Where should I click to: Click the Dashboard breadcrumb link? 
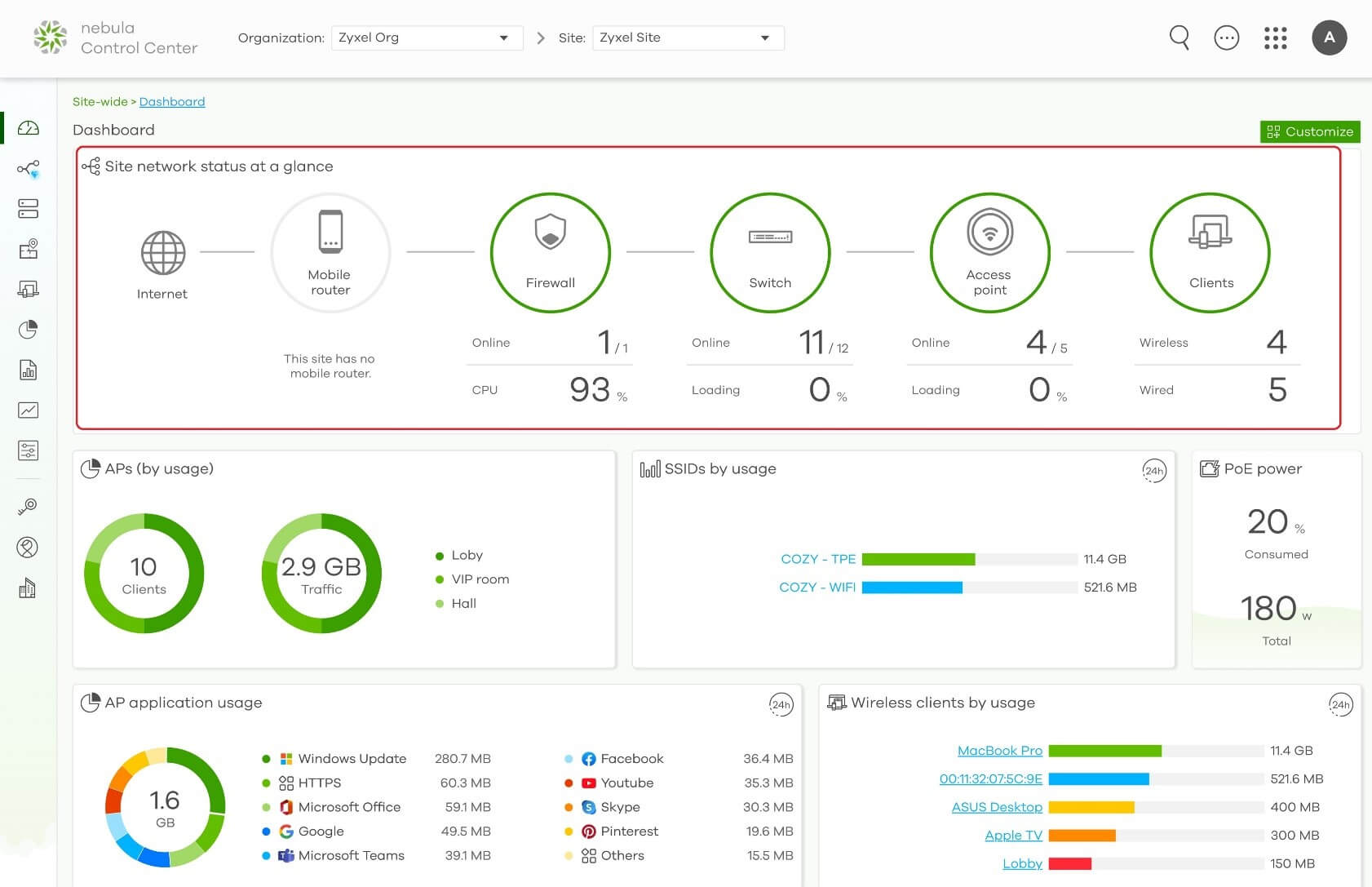172,101
